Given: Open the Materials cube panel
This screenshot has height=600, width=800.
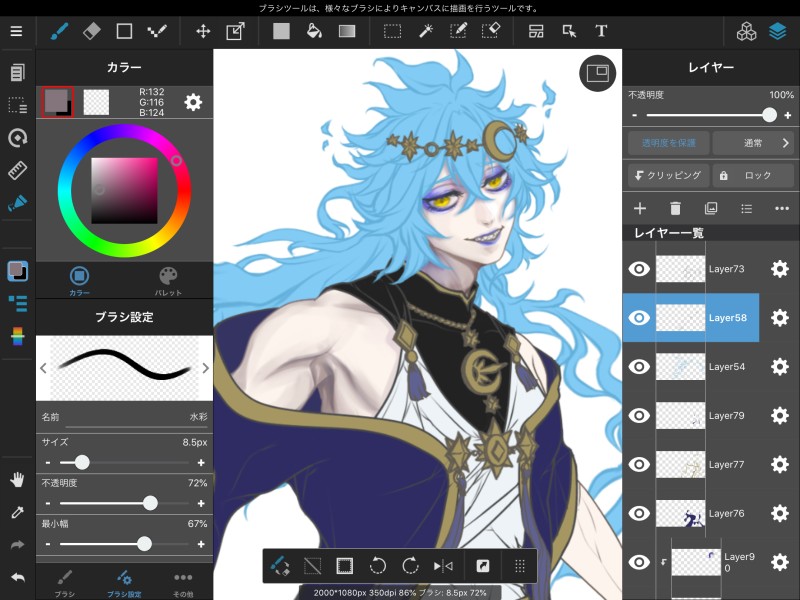Looking at the screenshot, I should (x=746, y=31).
